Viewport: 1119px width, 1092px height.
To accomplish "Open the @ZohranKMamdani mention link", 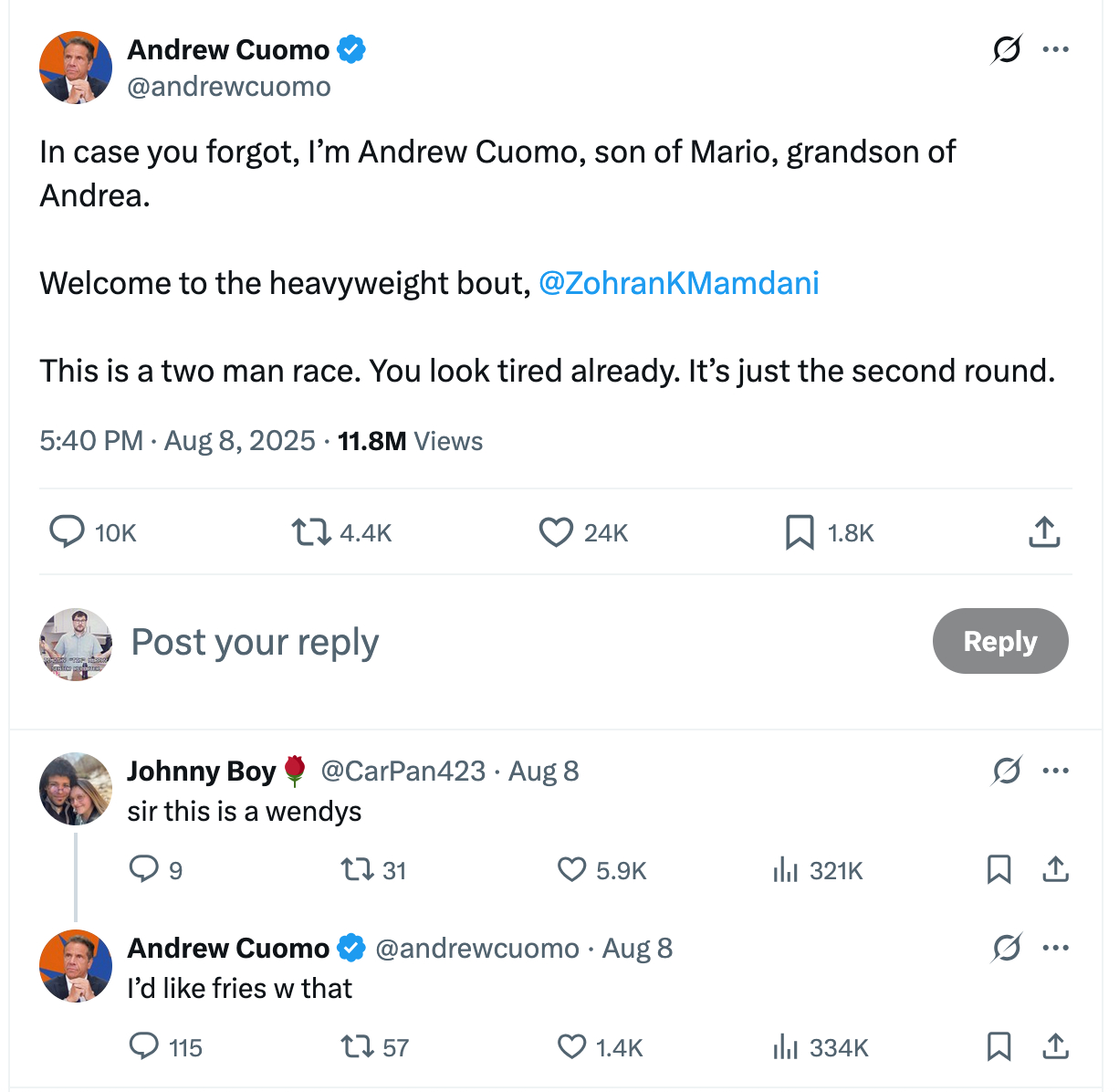I will (678, 283).
